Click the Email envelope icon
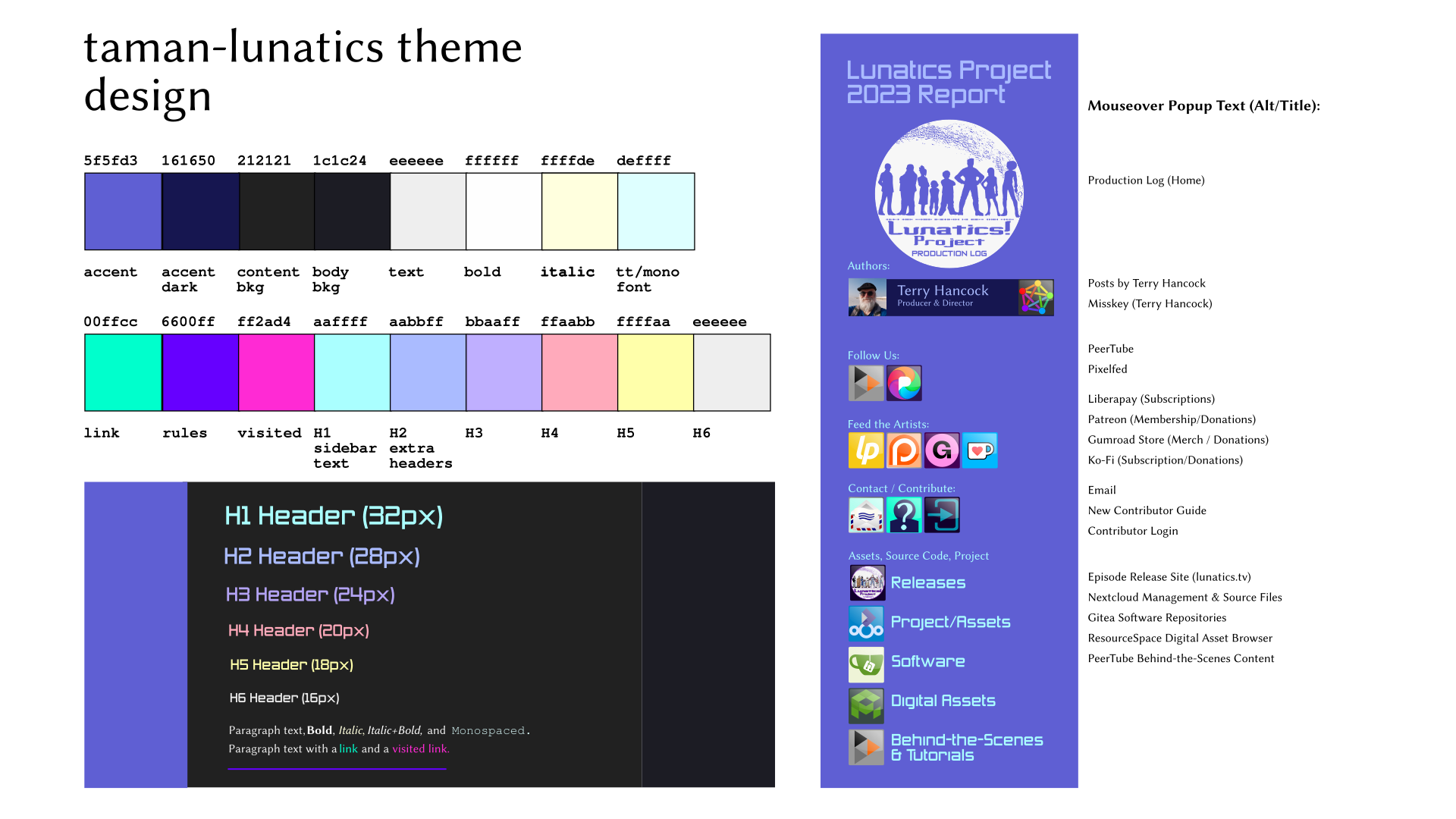Screen dimensions: 1456x819 click(866, 516)
